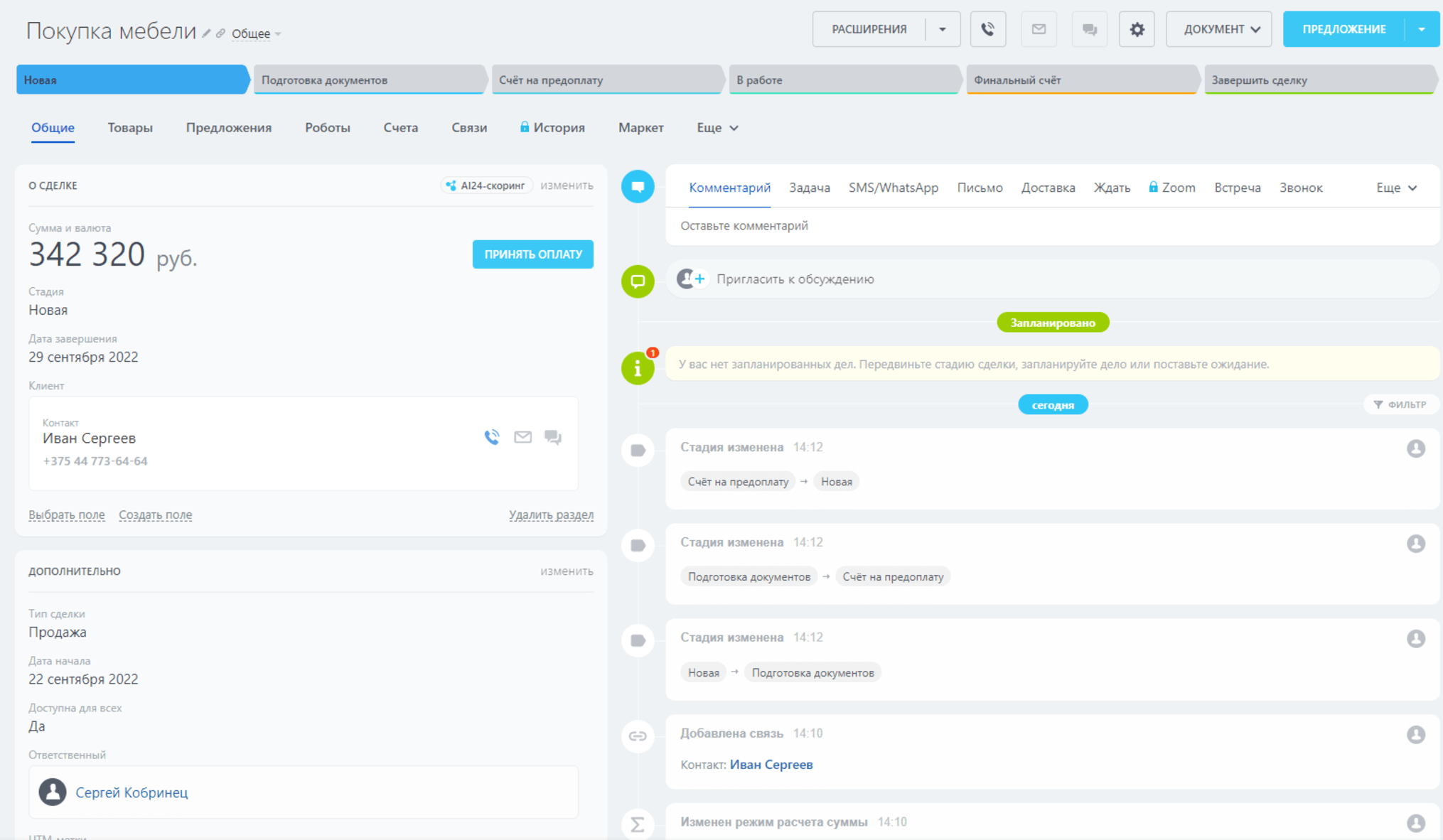Screen dimensions: 1443x840
Task: Click the blue comment timeline icon
Action: 638,187
